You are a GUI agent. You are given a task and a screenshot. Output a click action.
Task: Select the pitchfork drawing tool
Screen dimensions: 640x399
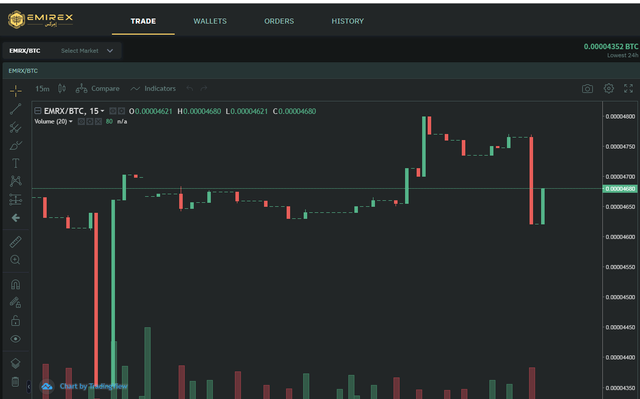(x=16, y=127)
